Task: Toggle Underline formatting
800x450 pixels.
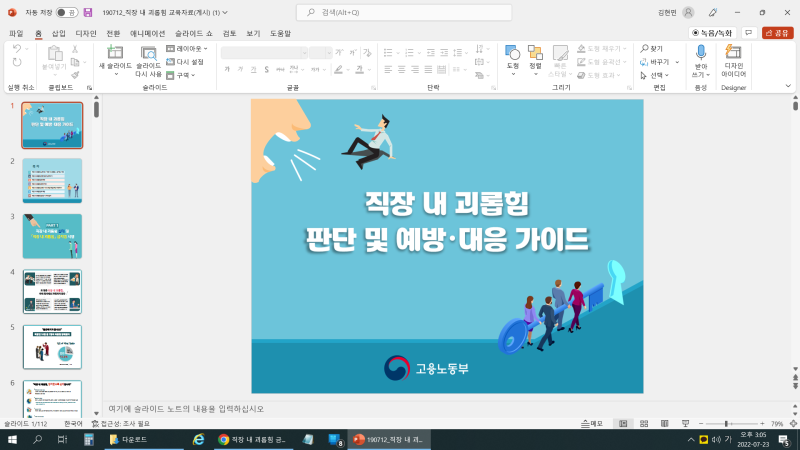Action: coord(254,69)
